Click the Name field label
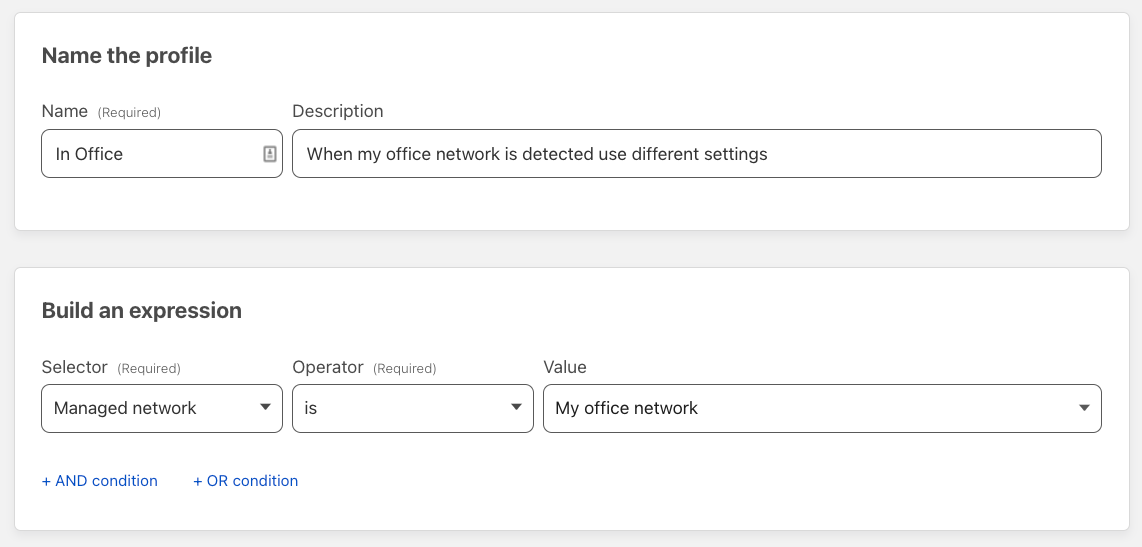The width and height of the screenshot is (1142, 547). point(65,111)
